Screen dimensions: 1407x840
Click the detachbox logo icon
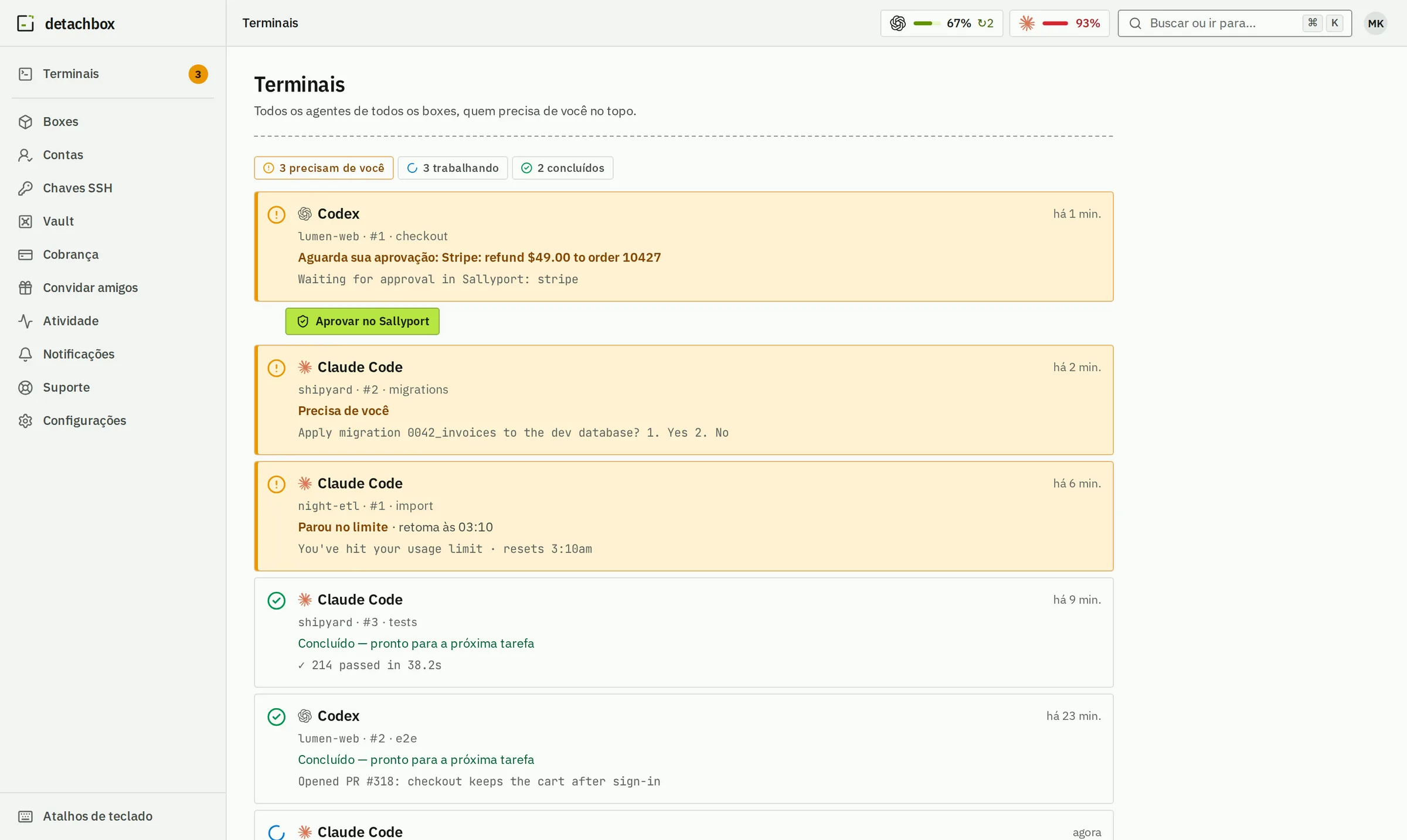(25, 23)
